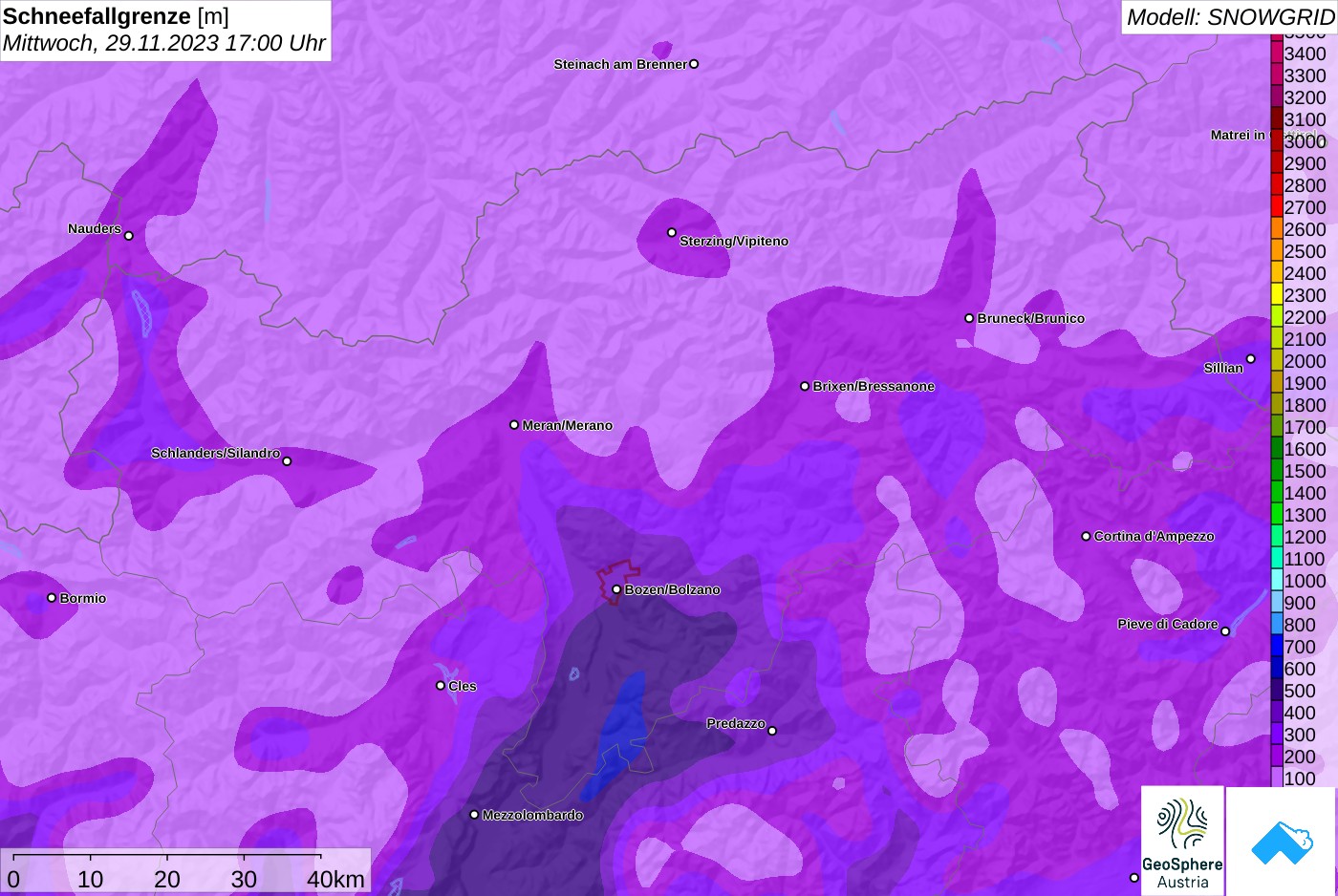Click the date "Mittwoch, 29.11.2023 17:00 Uhr"
This screenshot has width=1338, height=896.
164,43
